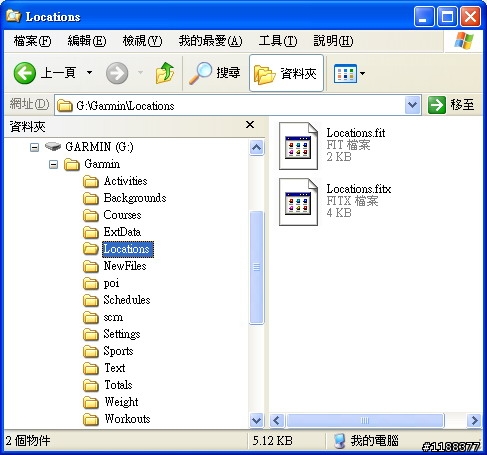Select the Garmin folder in tree
487x455 pixels.
[92, 164]
